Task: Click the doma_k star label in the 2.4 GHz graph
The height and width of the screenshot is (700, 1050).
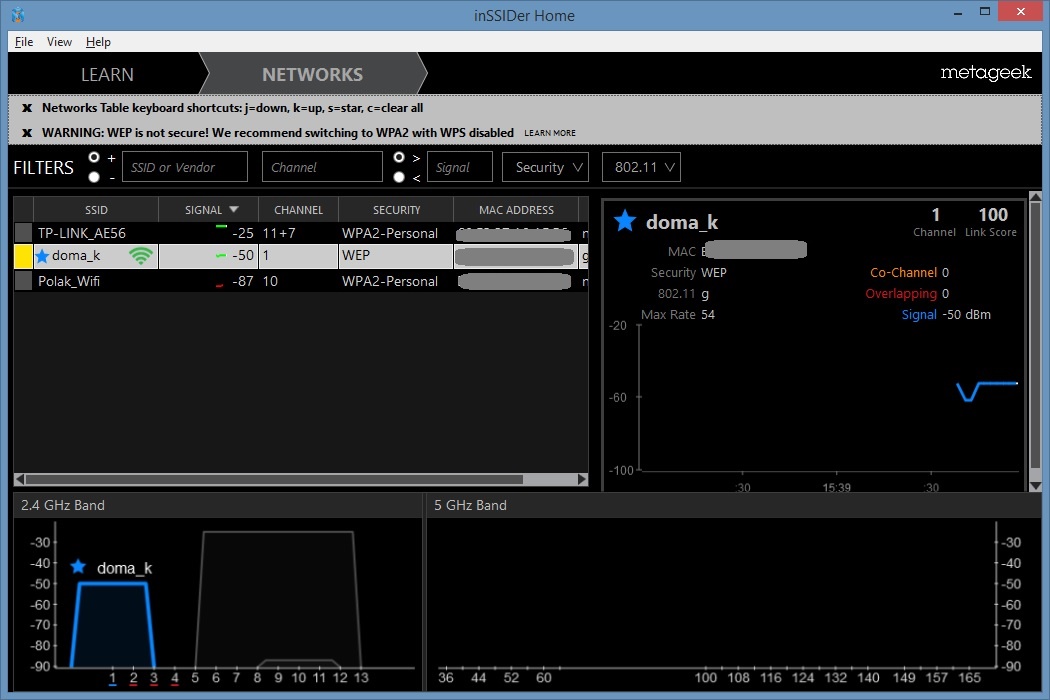Action: [78, 567]
